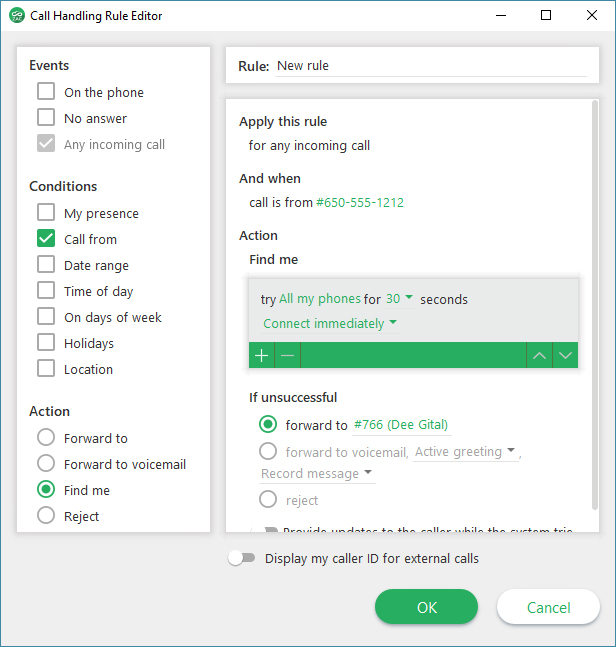Move Find me step down with chevron
The image size is (616, 647).
(565, 355)
